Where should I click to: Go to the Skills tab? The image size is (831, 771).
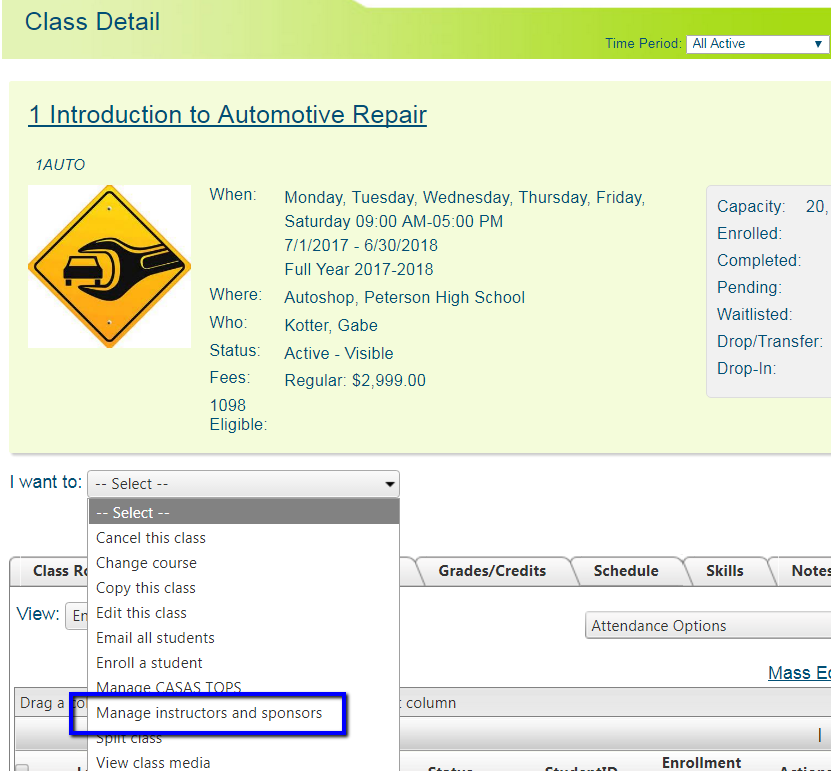(724, 571)
